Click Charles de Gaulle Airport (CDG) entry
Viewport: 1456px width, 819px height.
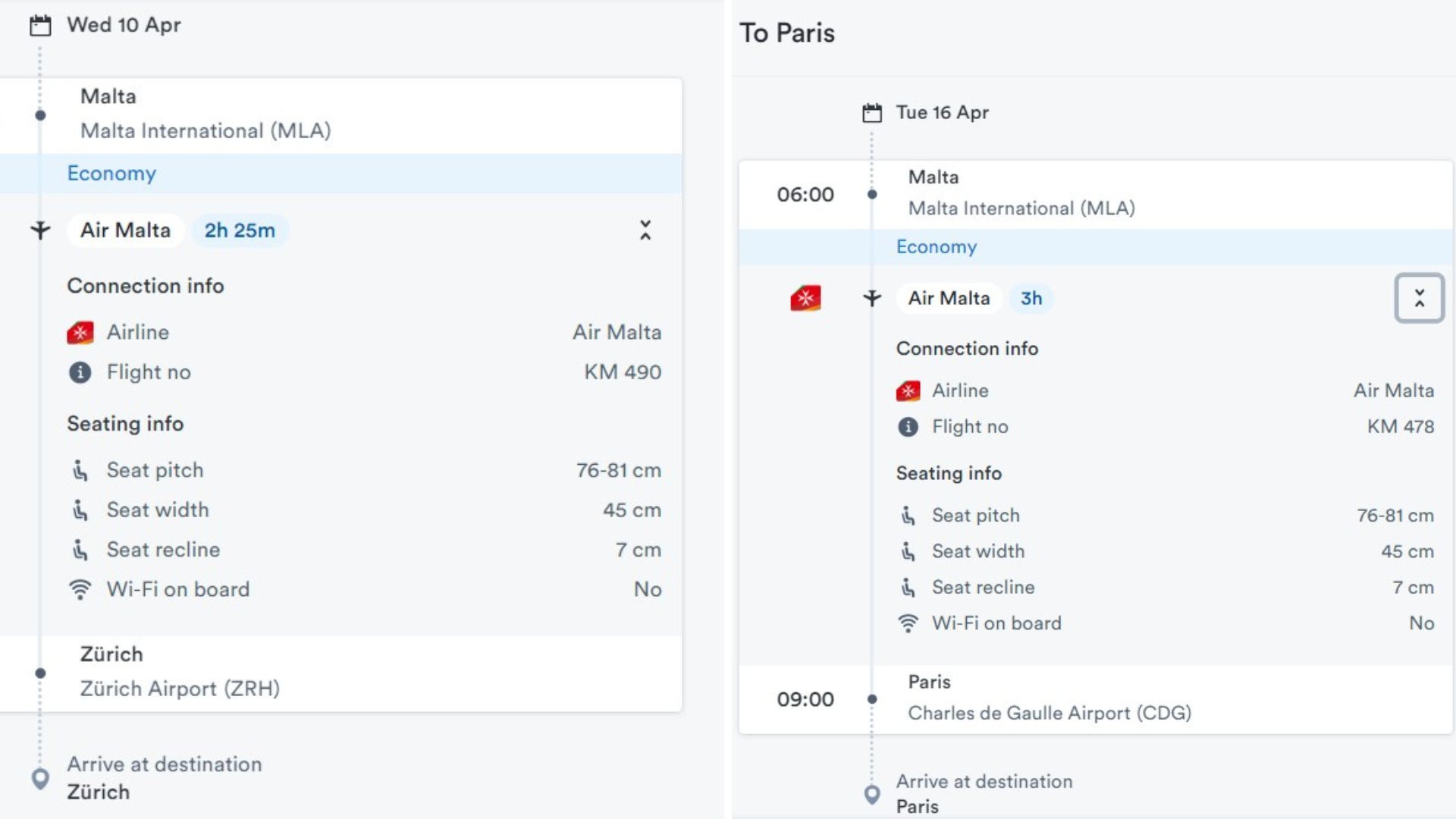point(1050,713)
